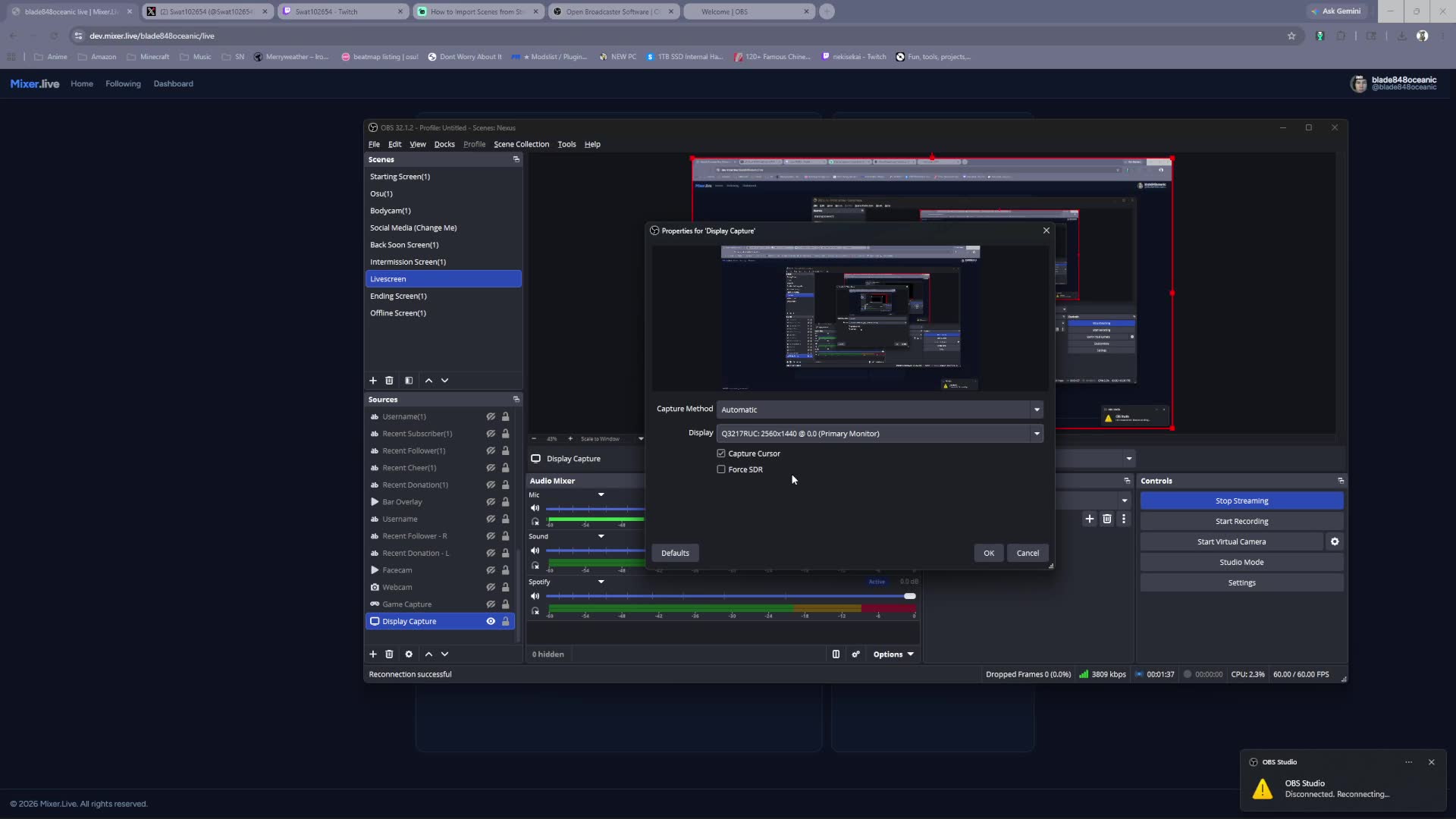The width and height of the screenshot is (1456, 819).
Task: Enable Force SDR checkbox
Action: (721, 469)
